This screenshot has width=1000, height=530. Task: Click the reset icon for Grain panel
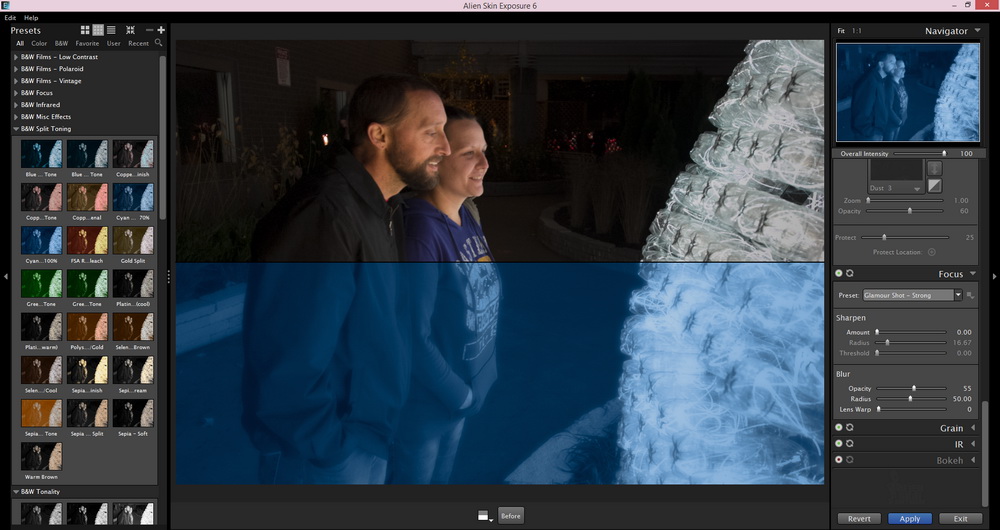click(x=850, y=428)
